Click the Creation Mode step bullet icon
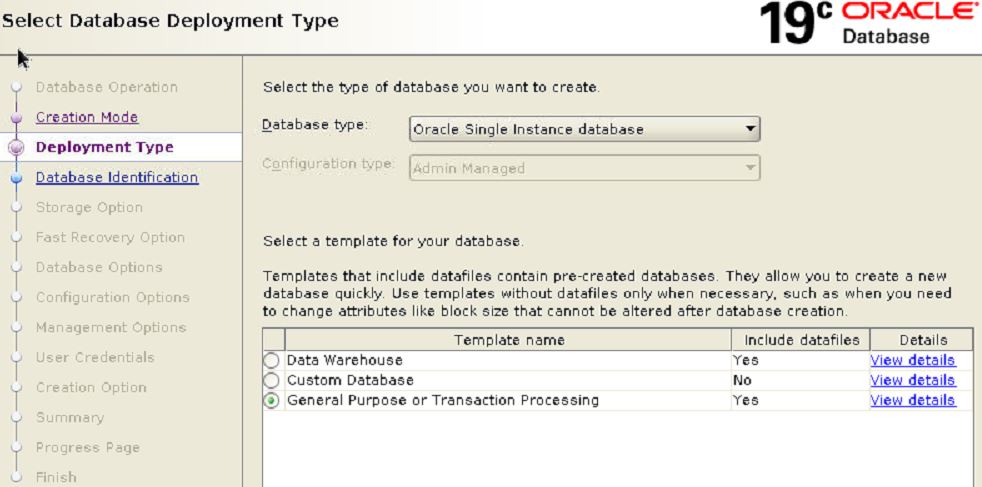The width and height of the screenshot is (982, 487). pyautogui.click(x=16, y=118)
